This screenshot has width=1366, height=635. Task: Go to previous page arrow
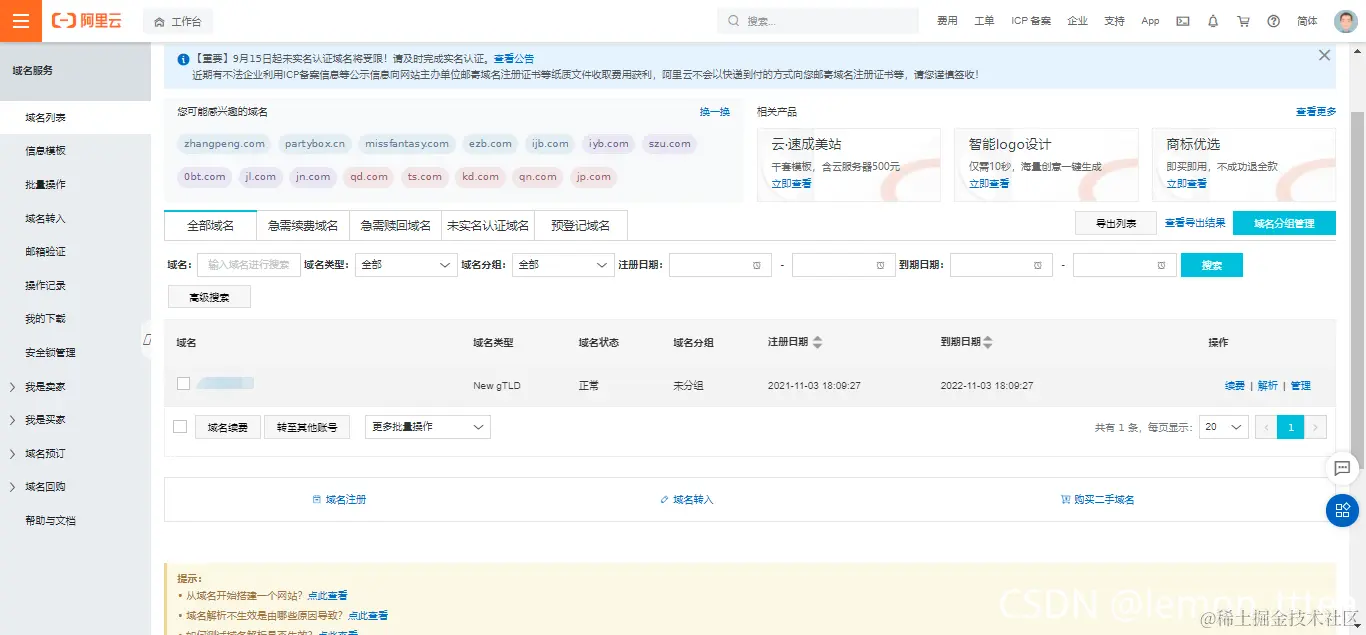[1266, 427]
